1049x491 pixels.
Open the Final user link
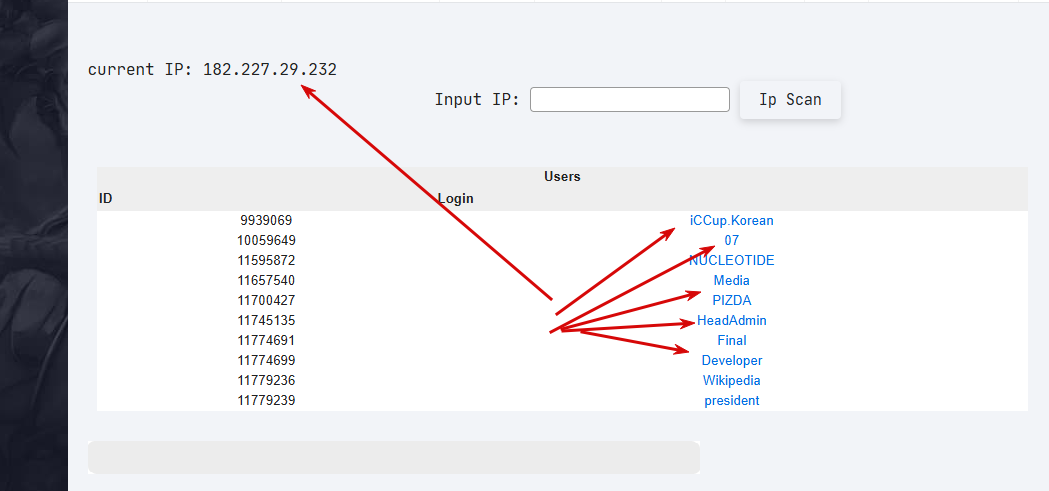click(x=731, y=340)
